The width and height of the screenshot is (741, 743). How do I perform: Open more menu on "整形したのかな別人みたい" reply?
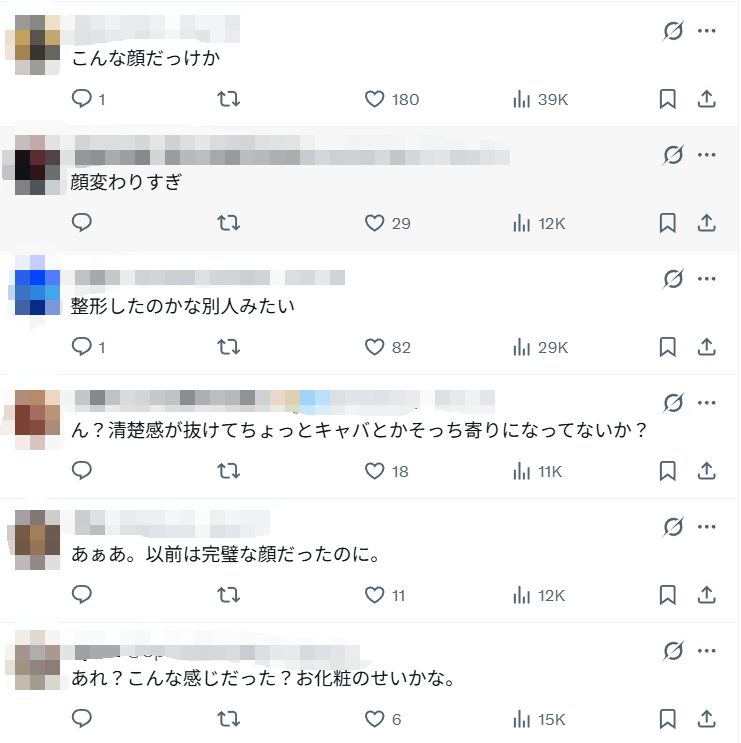706,279
